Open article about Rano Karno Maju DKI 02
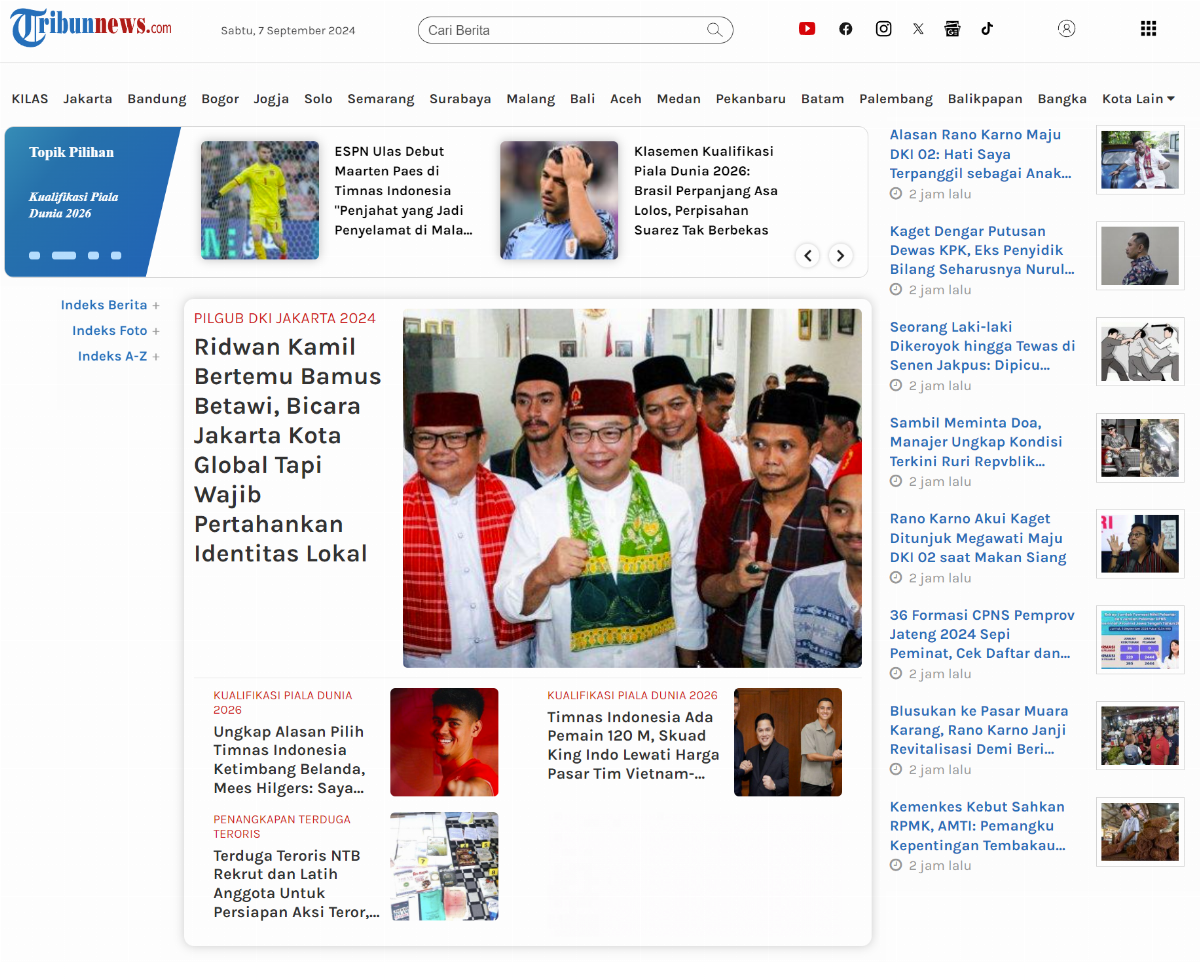Viewport: 1200px width, 962px height. click(x=981, y=153)
